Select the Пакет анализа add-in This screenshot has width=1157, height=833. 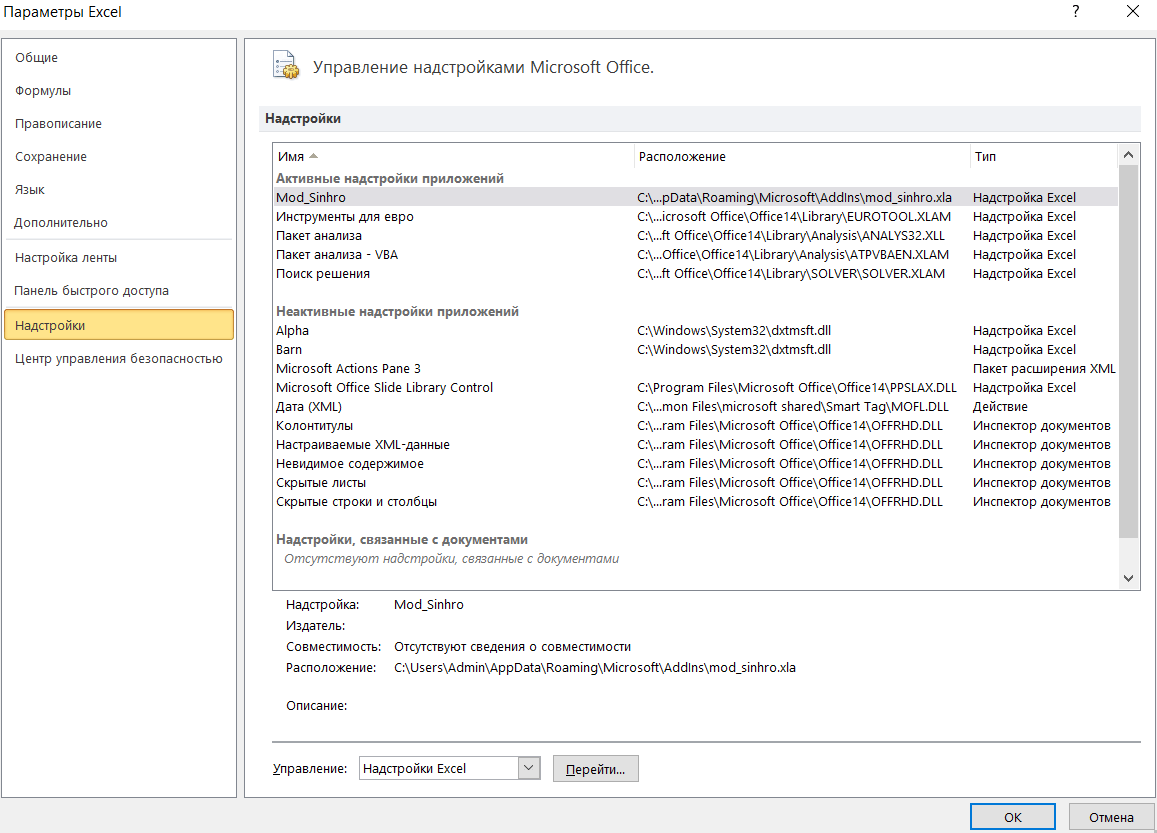[695, 235]
